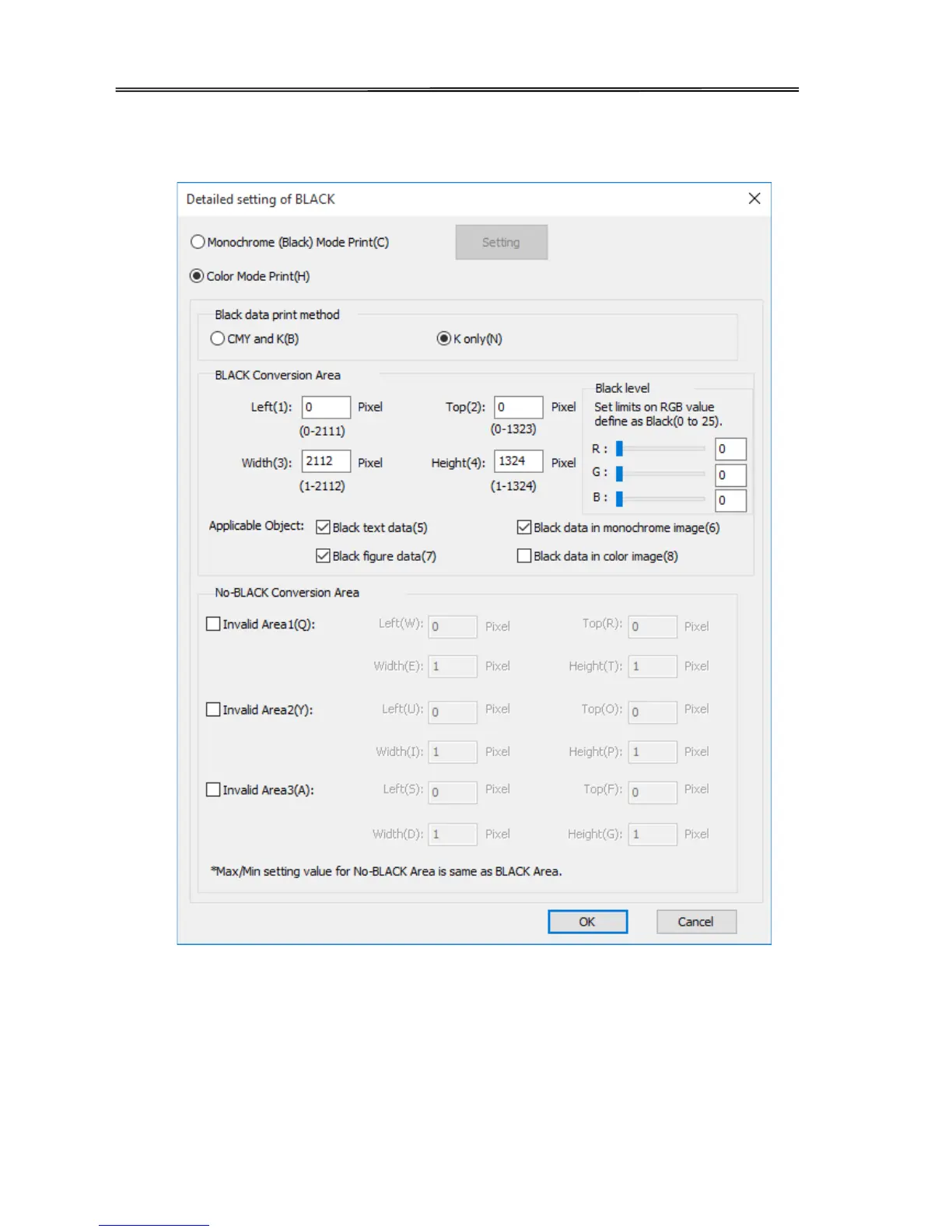Uncheck Black text data checkbox
The width and height of the screenshot is (952, 1232).
pyautogui.click(x=324, y=527)
